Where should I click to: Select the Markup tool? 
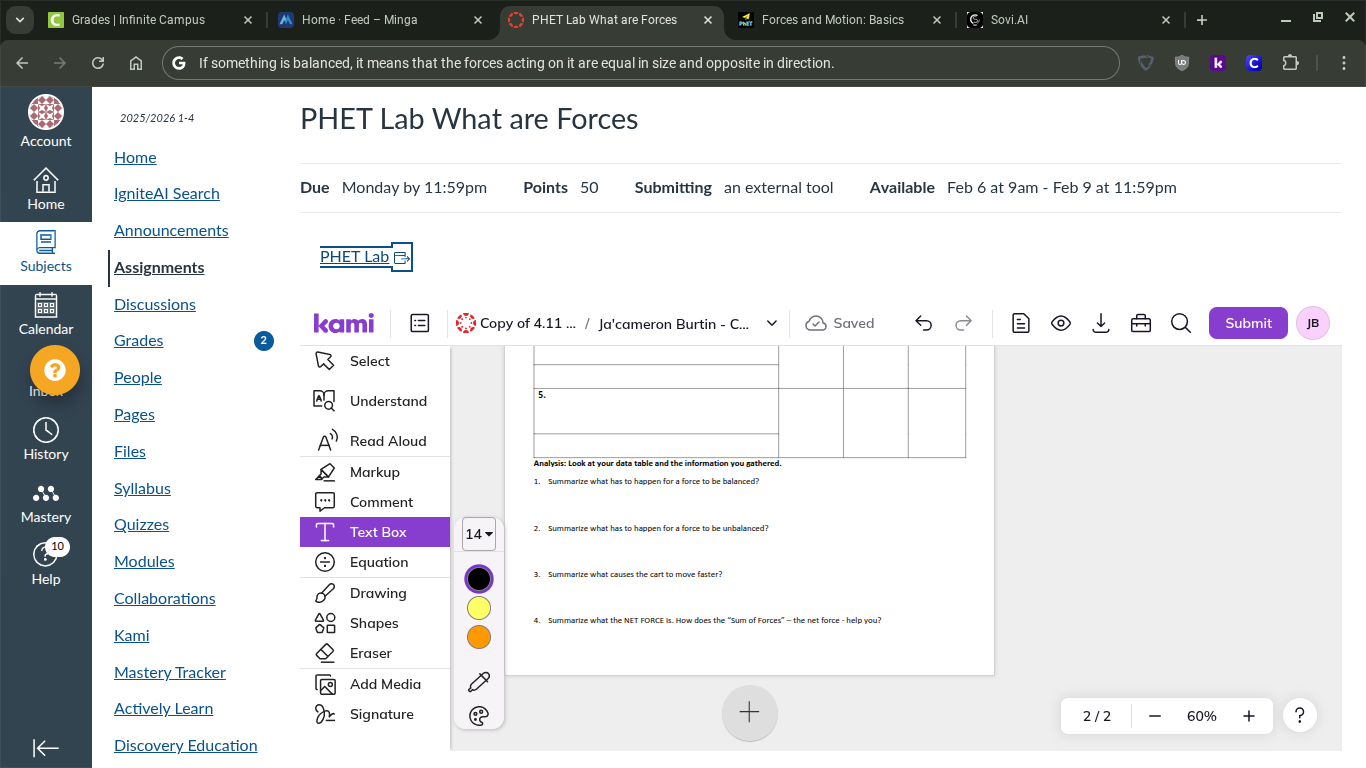374,471
